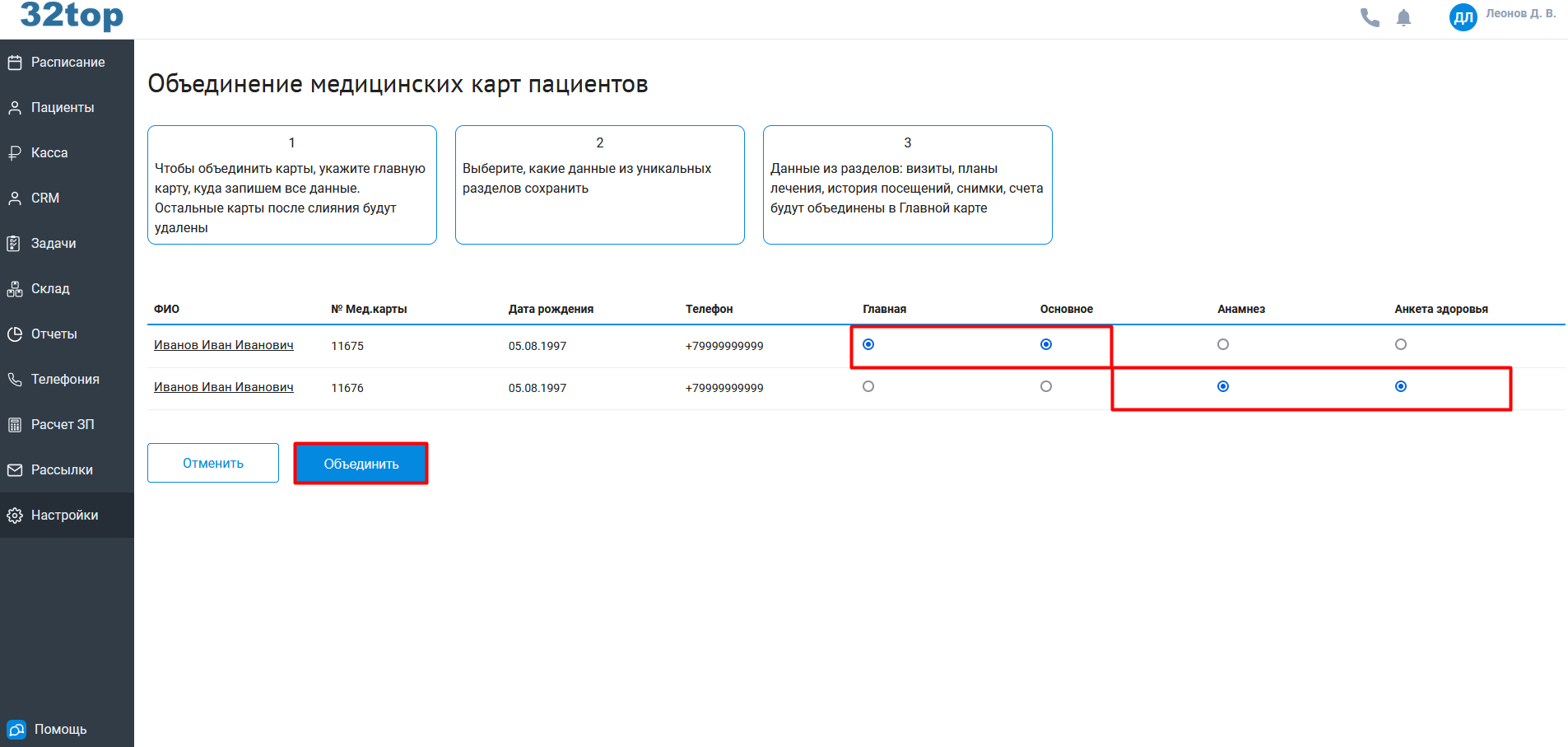Select Анкета здоровья radio for card 11675
The height and width of the screenshot is (747, 1568).
pos(1401,344)
